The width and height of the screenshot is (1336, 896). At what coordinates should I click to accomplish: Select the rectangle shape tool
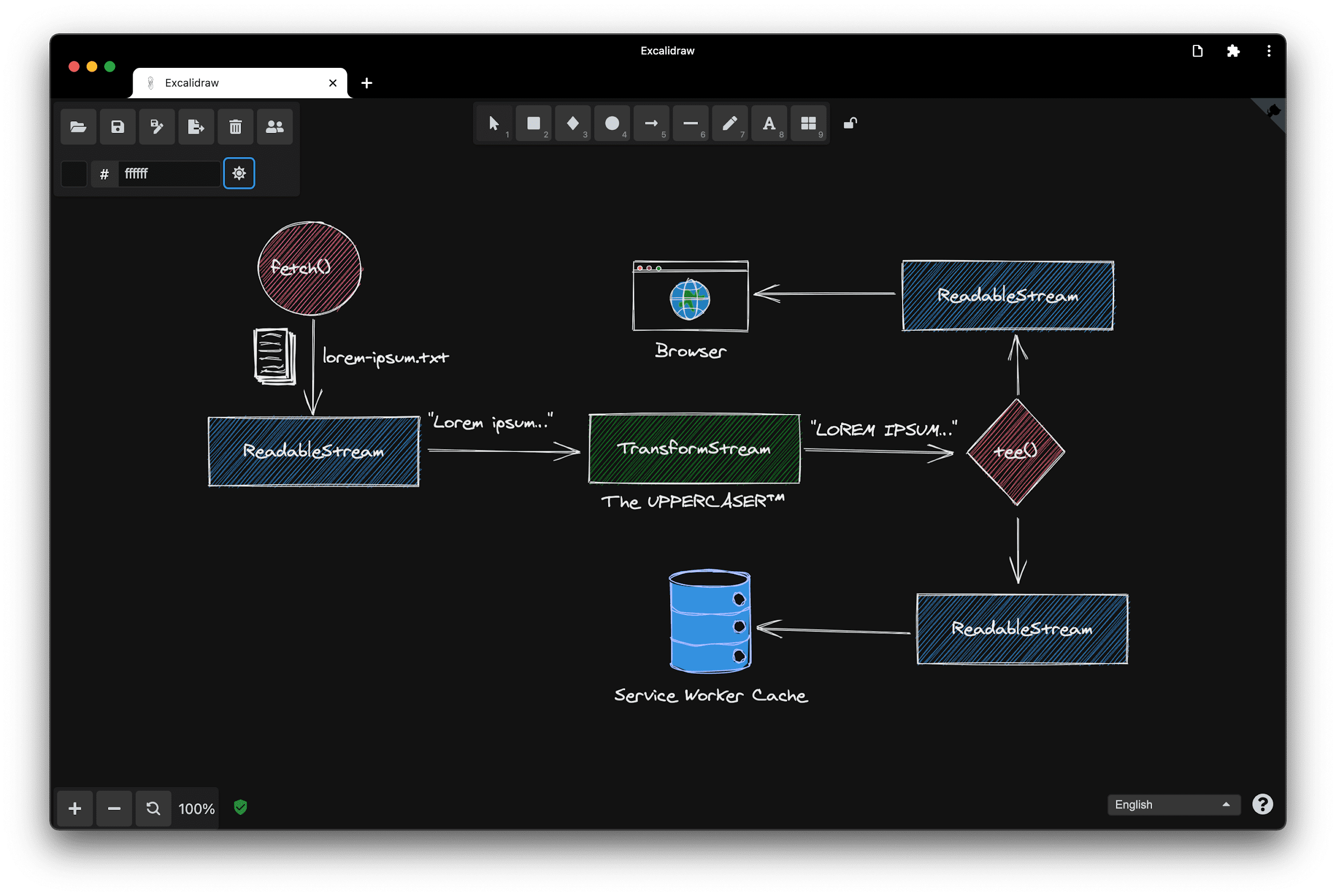point(533,122)
